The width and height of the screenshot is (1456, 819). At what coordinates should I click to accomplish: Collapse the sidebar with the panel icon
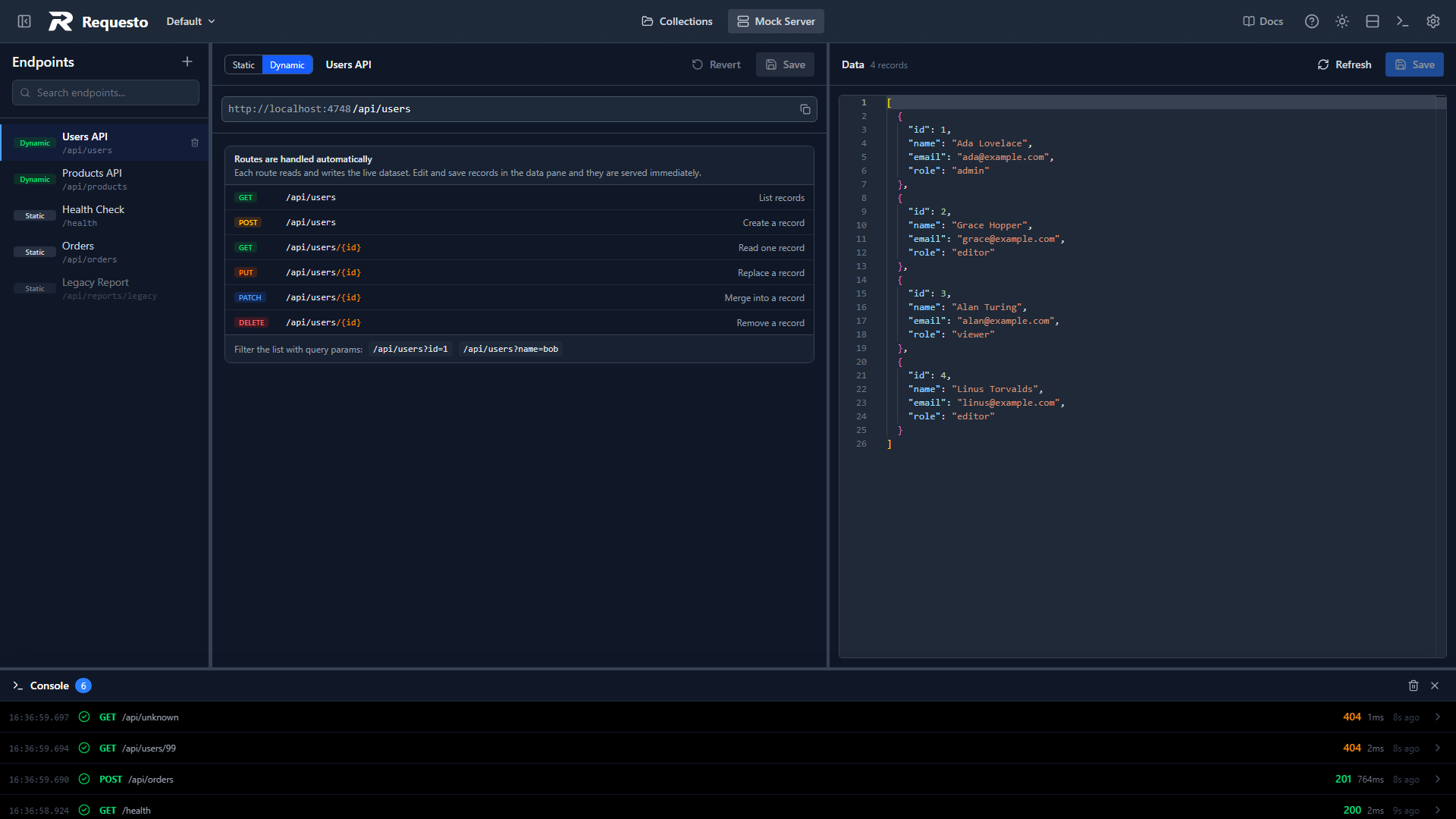click(24, 21)
